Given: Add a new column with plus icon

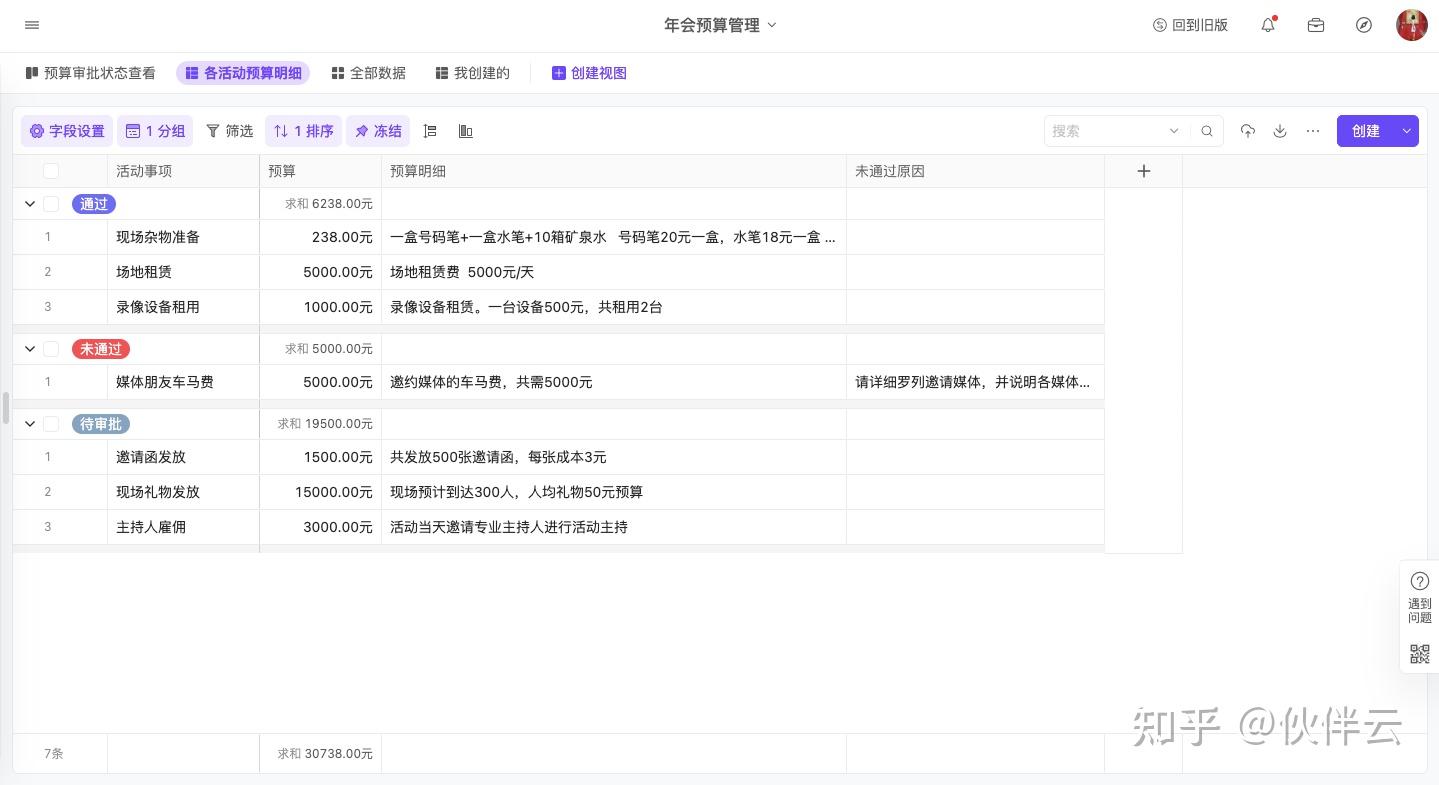Looking at the screenshot, I should [1144, 171].
